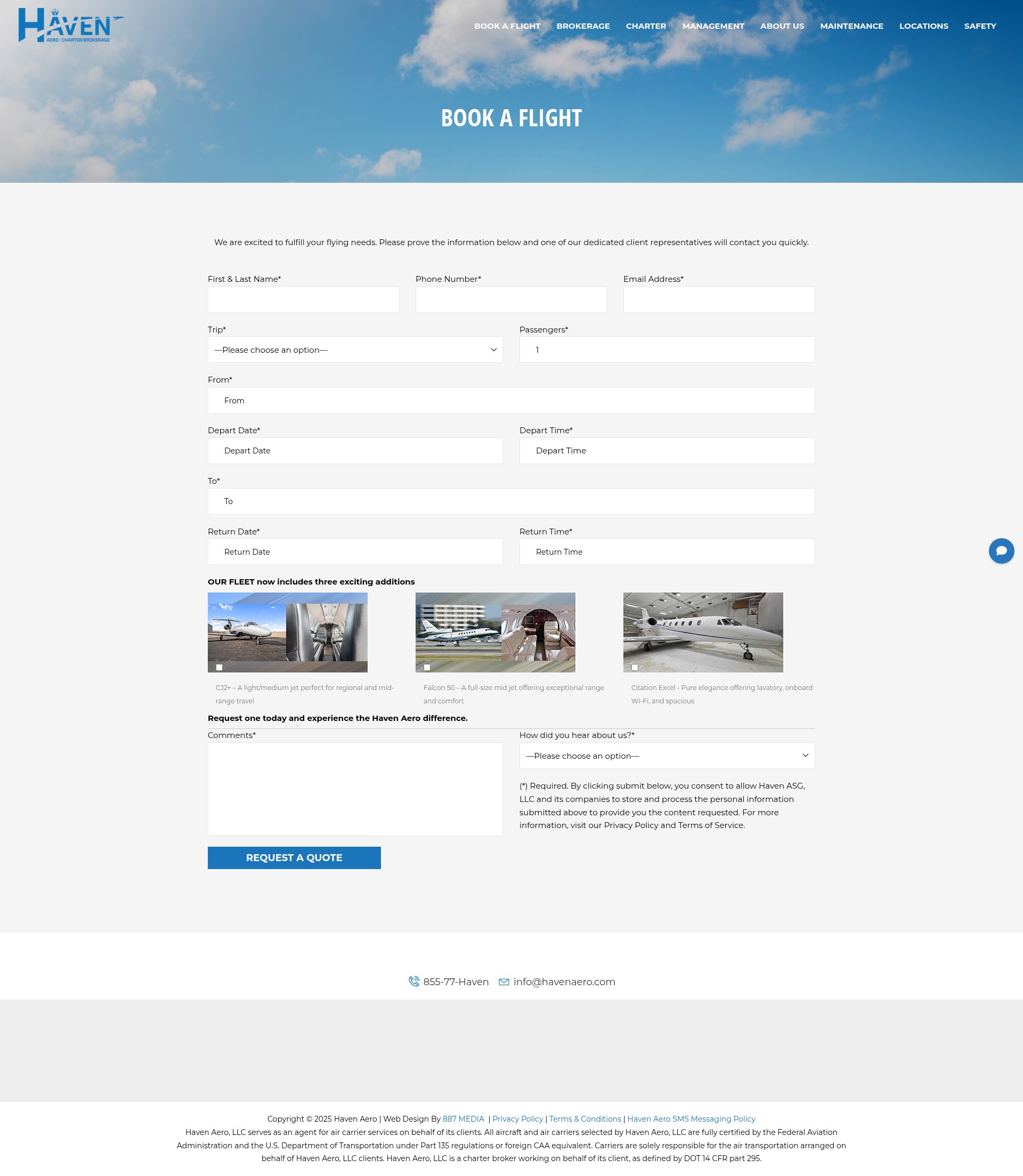
Task: Click the Return Time field
Action: [667, 551]
